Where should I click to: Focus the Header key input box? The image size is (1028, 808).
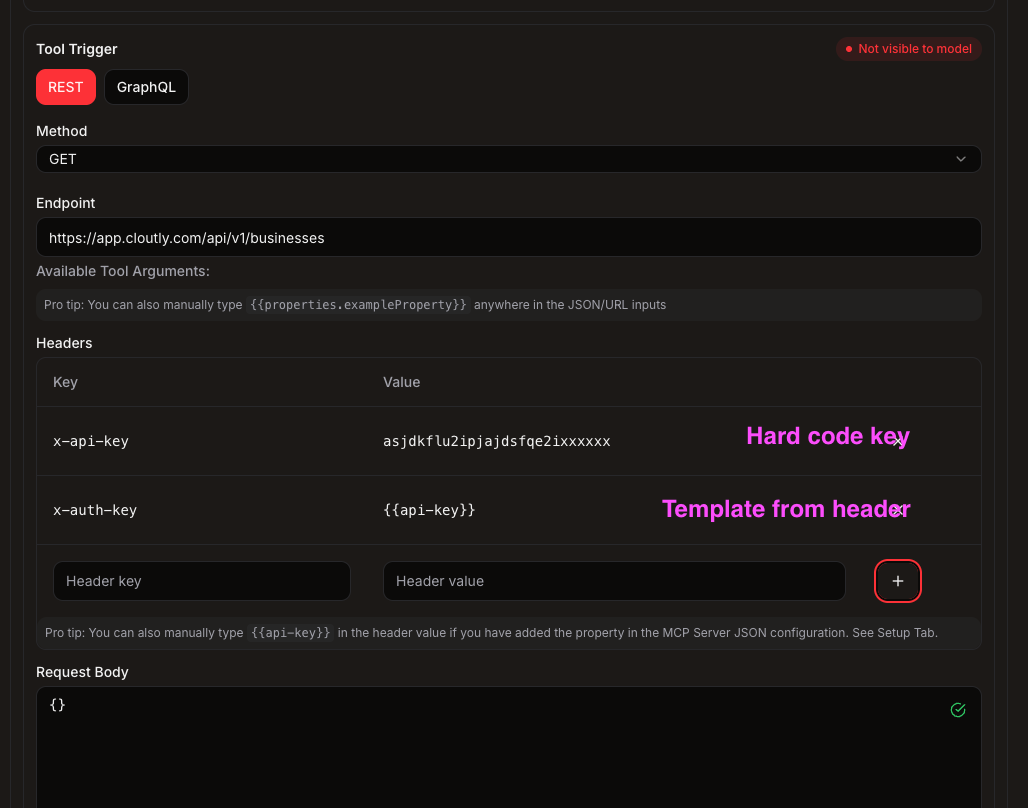tap(201, 580)
